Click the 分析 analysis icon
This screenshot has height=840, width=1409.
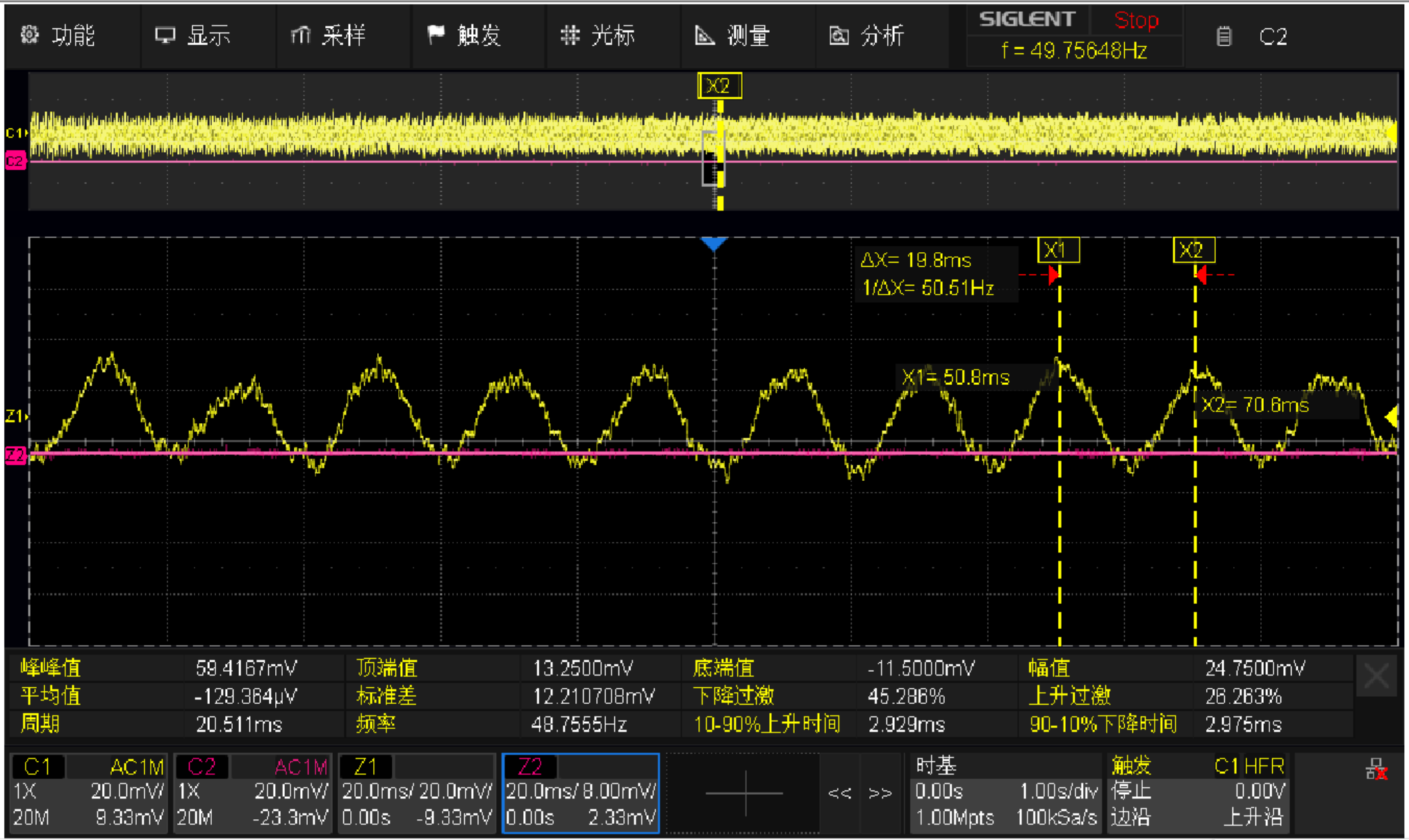point(839,35)
